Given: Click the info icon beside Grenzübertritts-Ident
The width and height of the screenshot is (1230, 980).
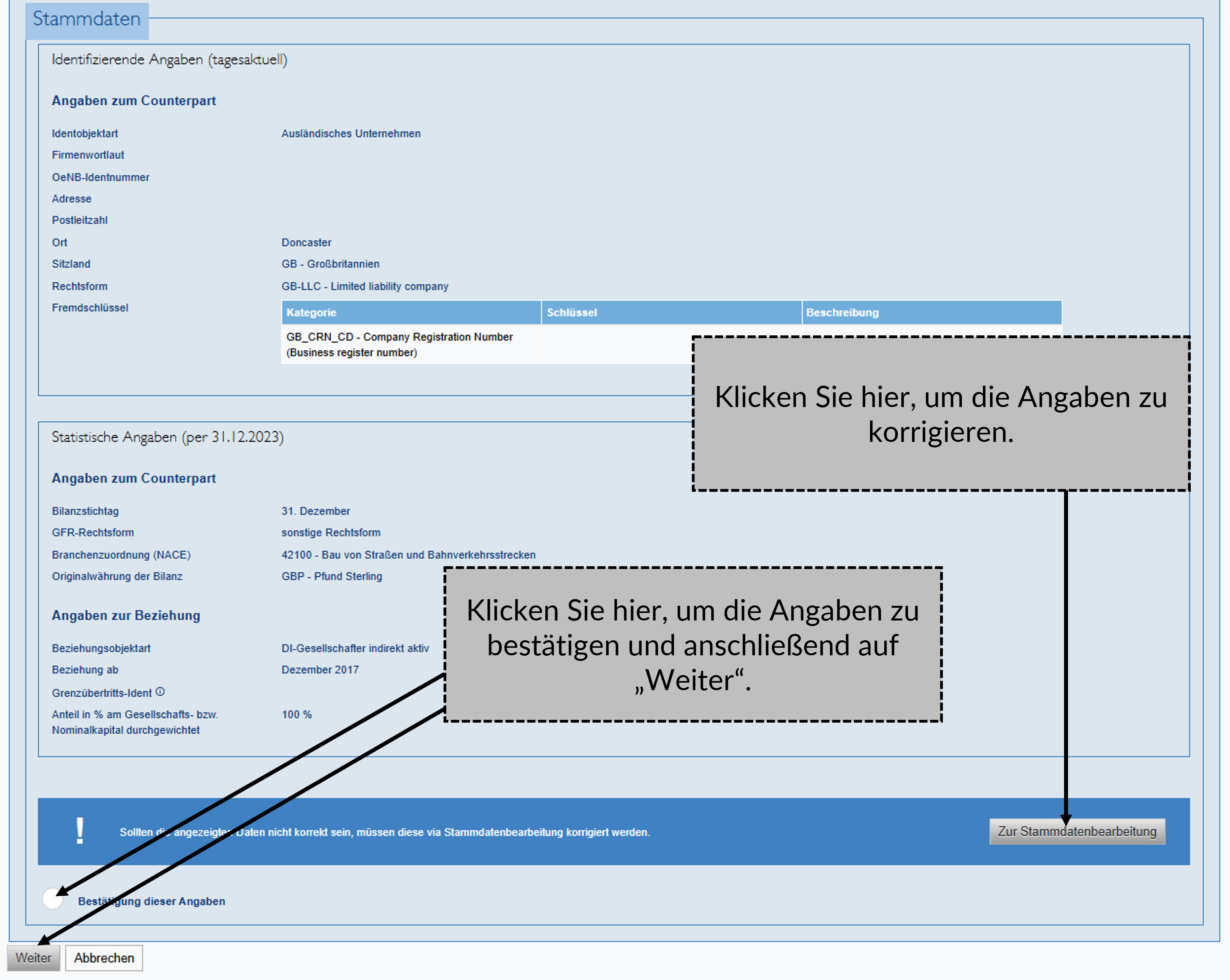Looking at the screenshot, I should pos(160,692).
